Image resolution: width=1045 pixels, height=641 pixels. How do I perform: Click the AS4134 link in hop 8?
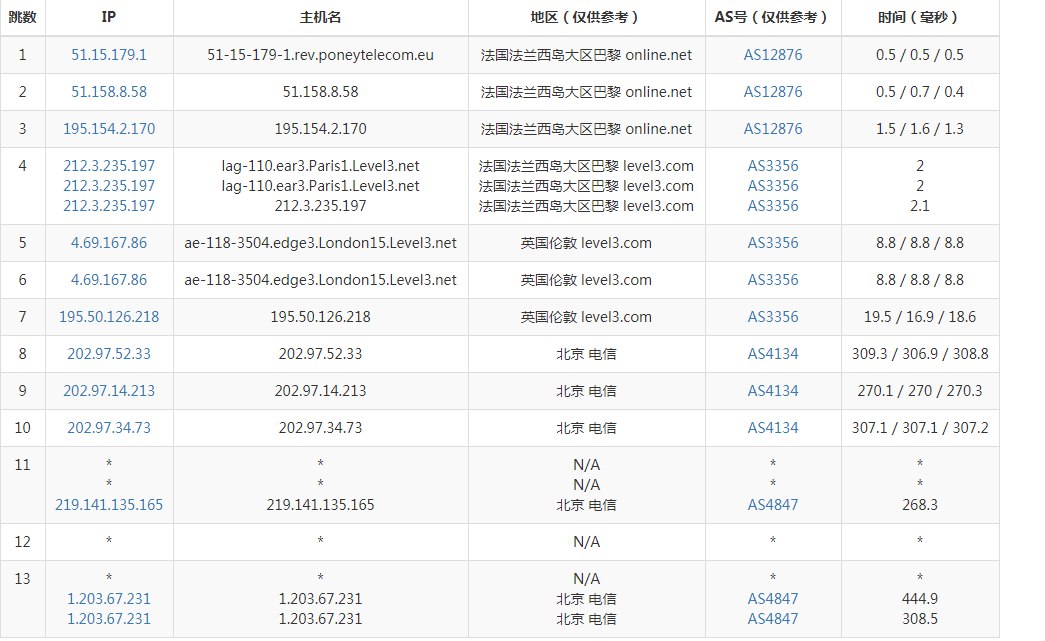click(772, 354)
